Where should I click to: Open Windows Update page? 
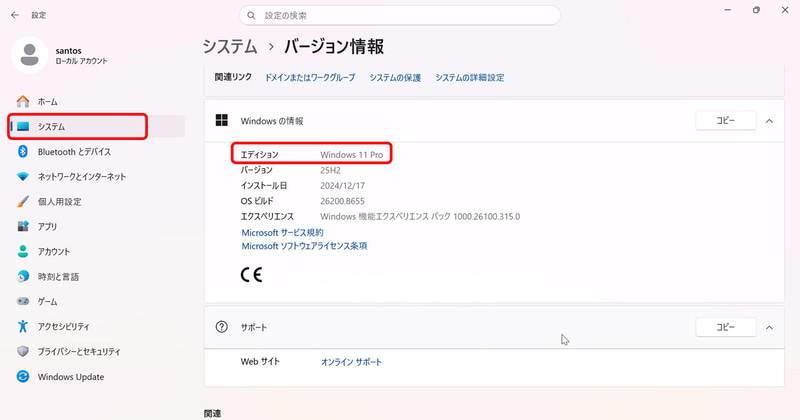97,377
